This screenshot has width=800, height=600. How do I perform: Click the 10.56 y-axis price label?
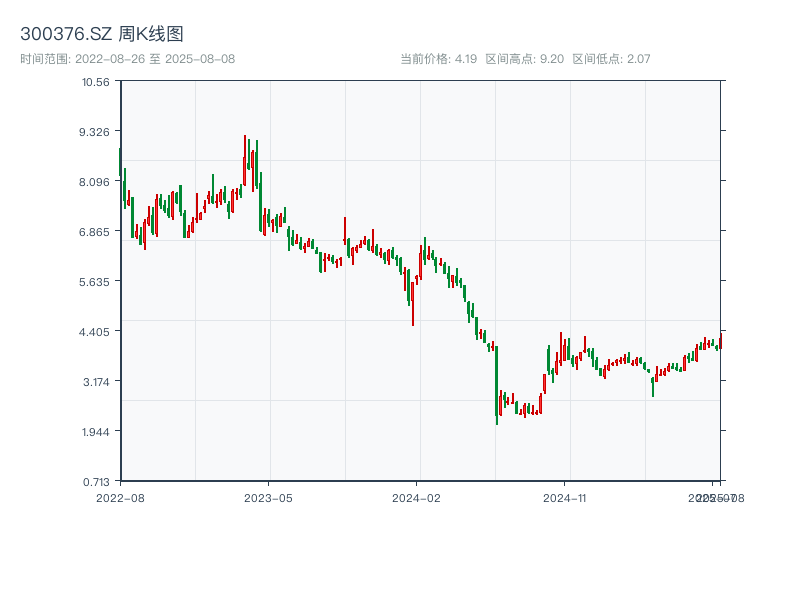(96, 82)
